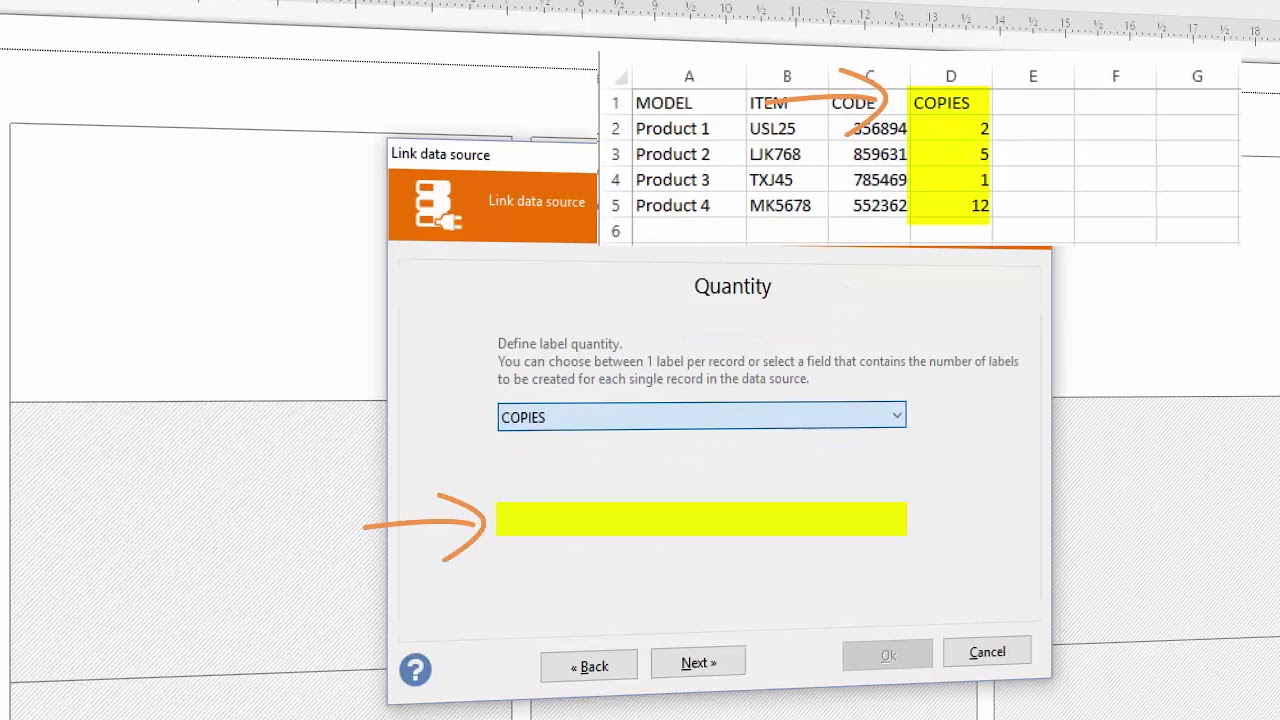
Task: Select the USL25 item cell
Action: pyautogui.click(x=787, y=129)
